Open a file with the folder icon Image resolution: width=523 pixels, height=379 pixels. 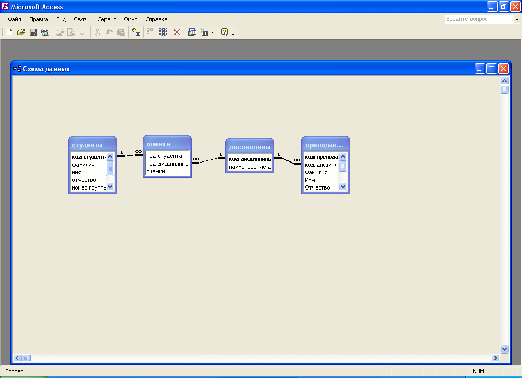tap(21, 32)
